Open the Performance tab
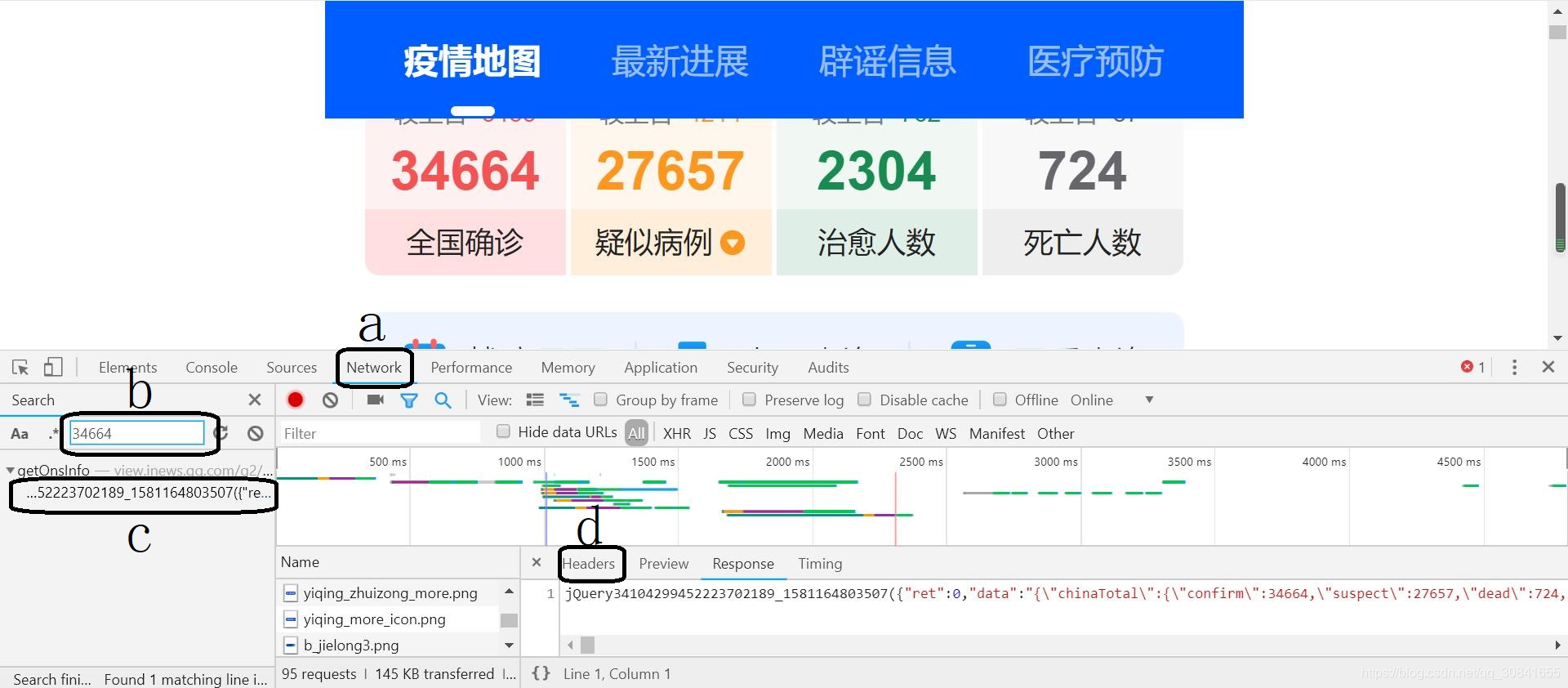The width and height of the screenshot is (1568, 688). click(x=471, y=368)
